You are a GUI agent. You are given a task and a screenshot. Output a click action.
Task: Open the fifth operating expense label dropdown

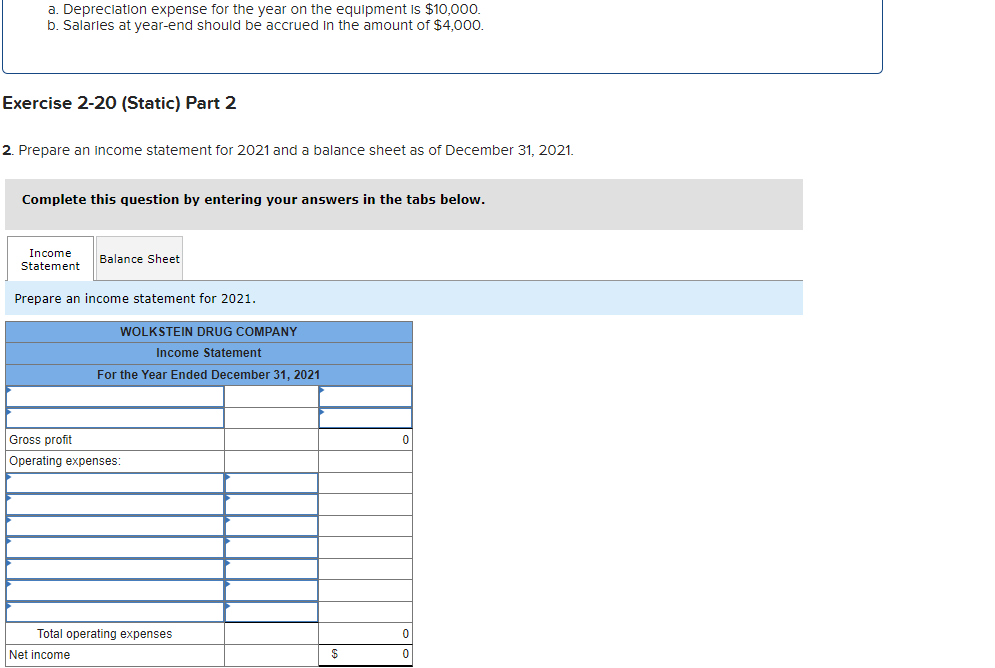click(114, 568)
